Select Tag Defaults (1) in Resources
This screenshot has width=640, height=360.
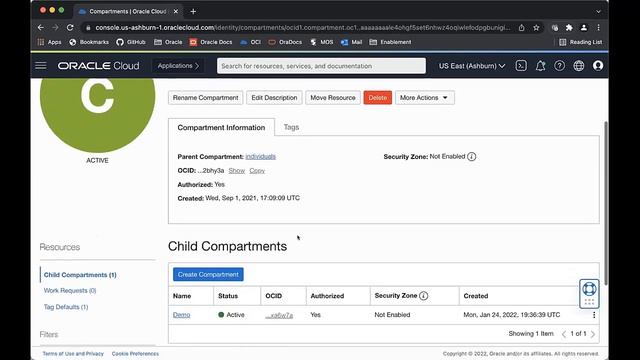point(66,307)
